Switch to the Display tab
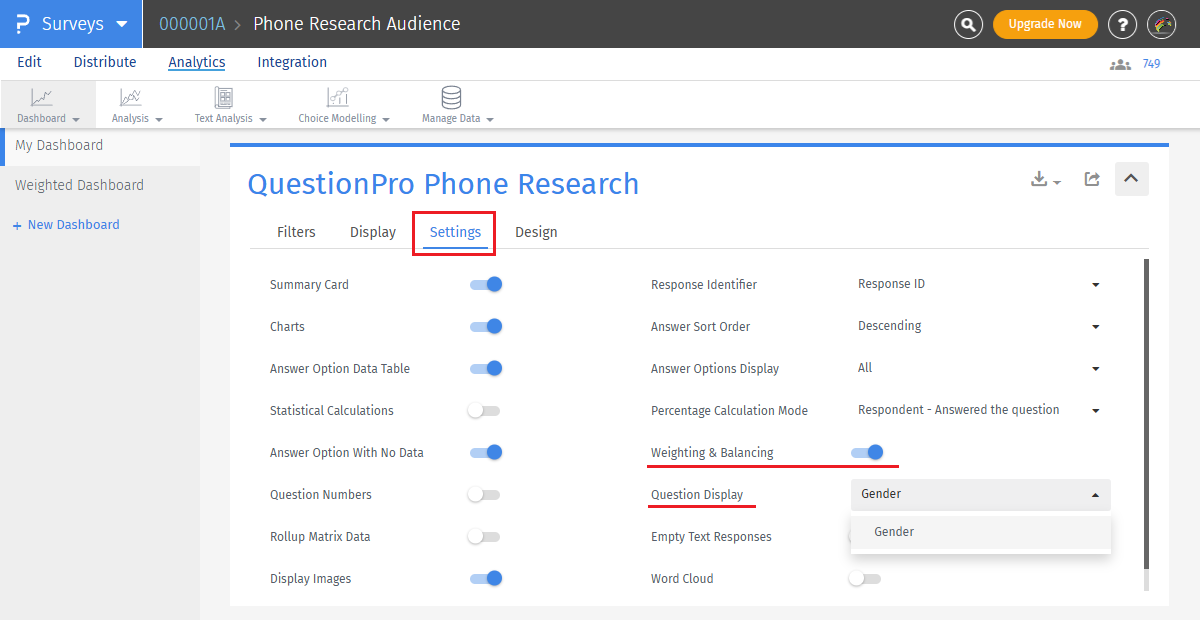 (x=373, y=232)
